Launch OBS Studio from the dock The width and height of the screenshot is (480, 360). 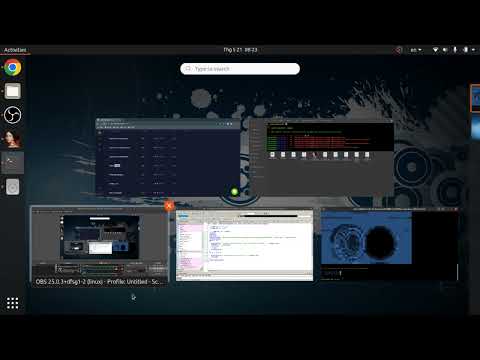(x=13, y=115)
